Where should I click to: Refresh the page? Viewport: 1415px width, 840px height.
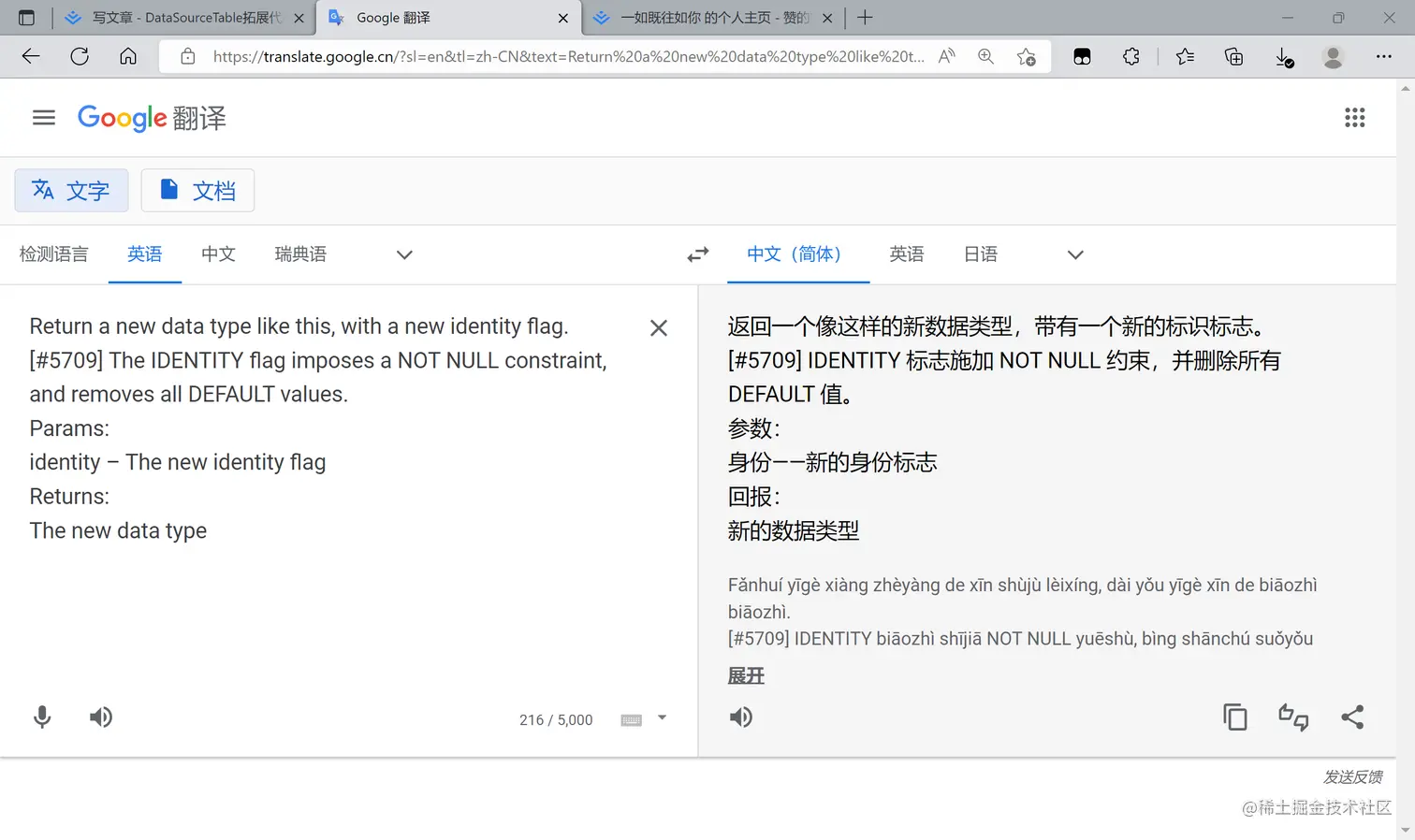(80, 56)
